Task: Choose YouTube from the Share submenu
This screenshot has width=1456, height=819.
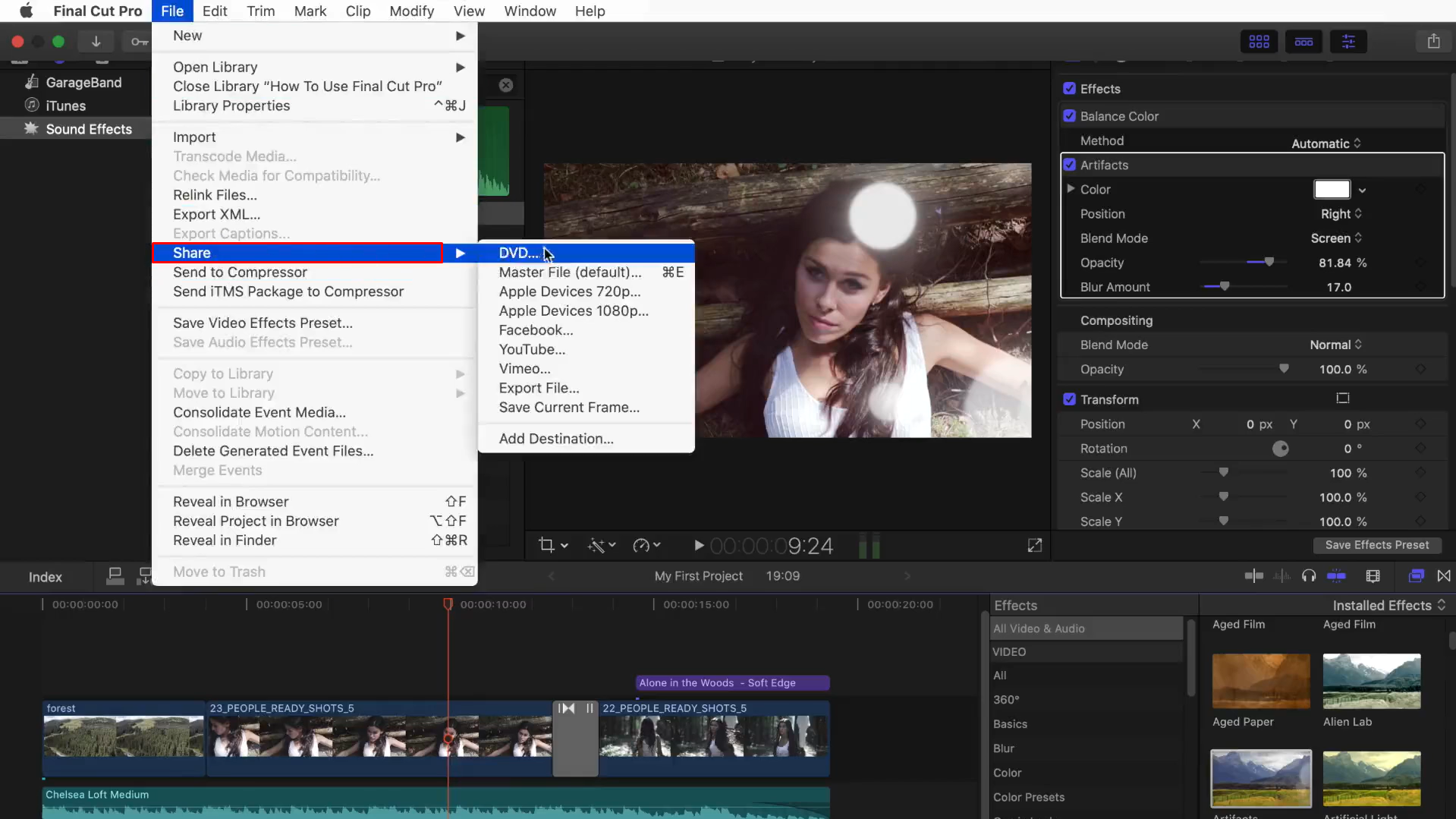Action: [x=532, y=349]
